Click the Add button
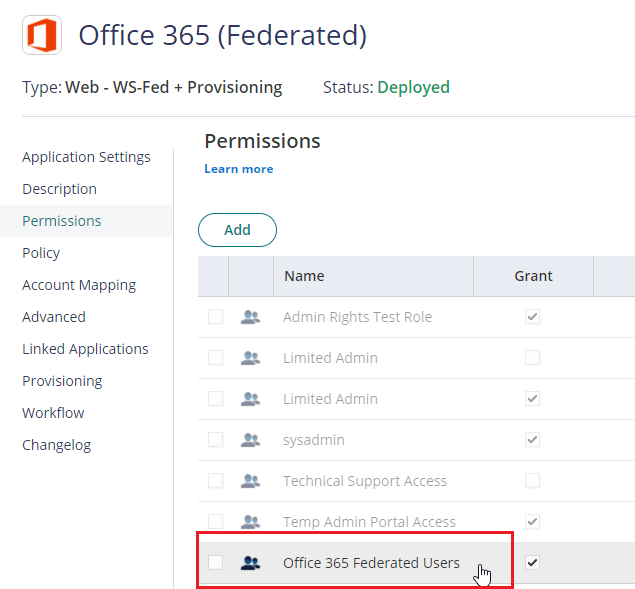 (237, 230)
